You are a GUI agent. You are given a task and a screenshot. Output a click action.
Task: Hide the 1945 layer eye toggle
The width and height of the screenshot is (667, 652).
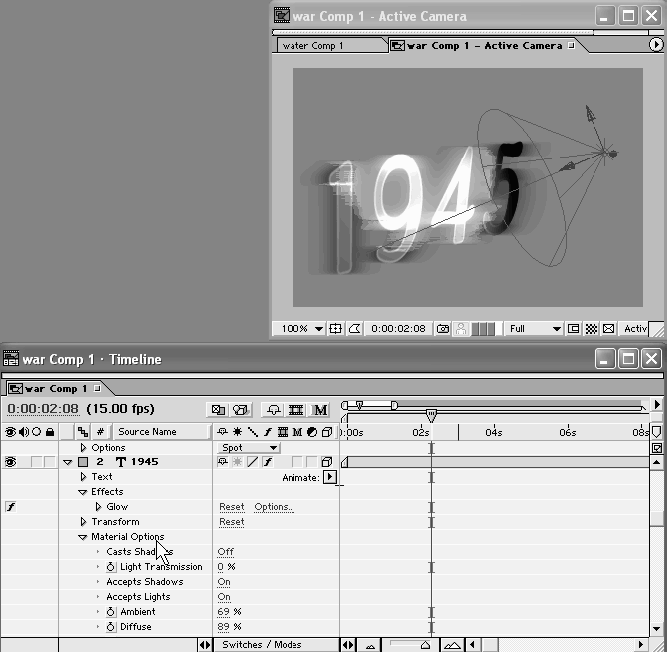11,462
